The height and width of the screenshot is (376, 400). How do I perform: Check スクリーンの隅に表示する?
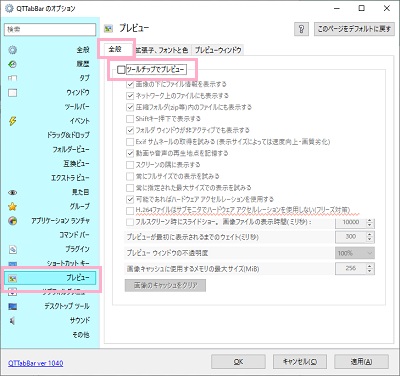pyautogui.click(x=130, y=165)
